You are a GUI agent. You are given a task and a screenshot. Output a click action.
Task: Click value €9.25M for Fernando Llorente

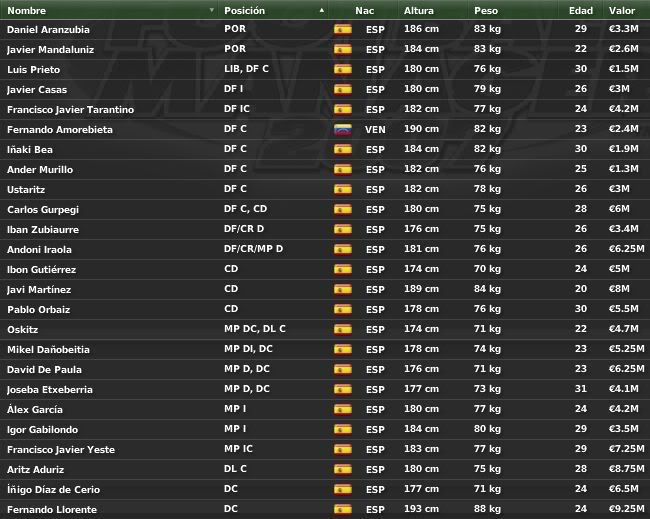(626, 509)
